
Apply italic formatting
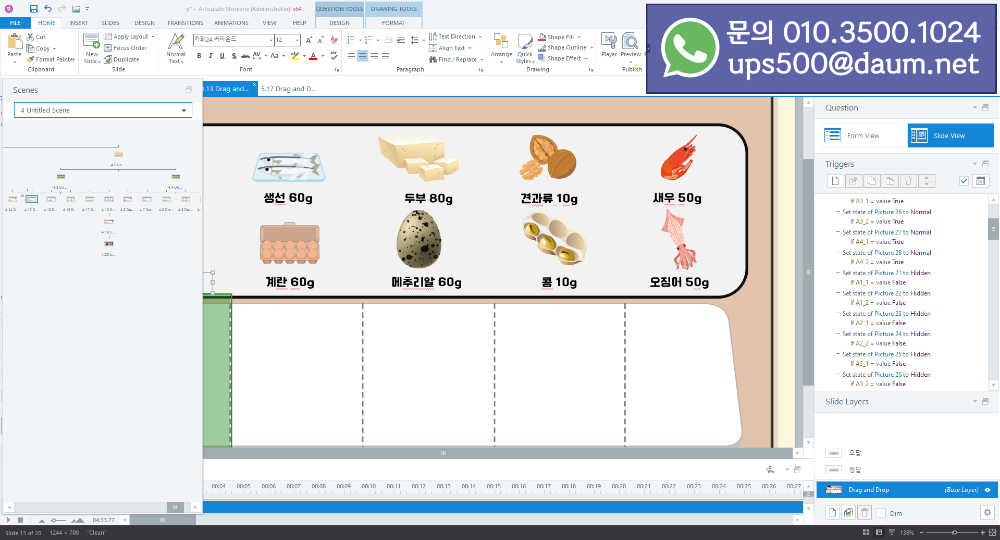pyautogui.click(x=210, y=56)
